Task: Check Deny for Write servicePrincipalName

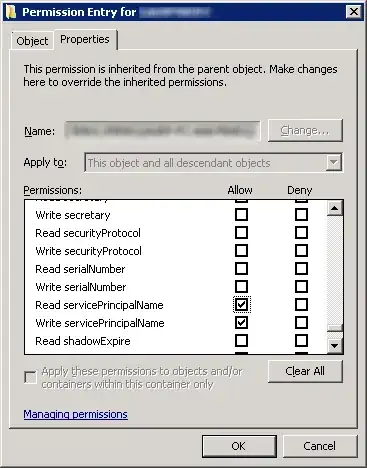Action: [x=301, y=322]
